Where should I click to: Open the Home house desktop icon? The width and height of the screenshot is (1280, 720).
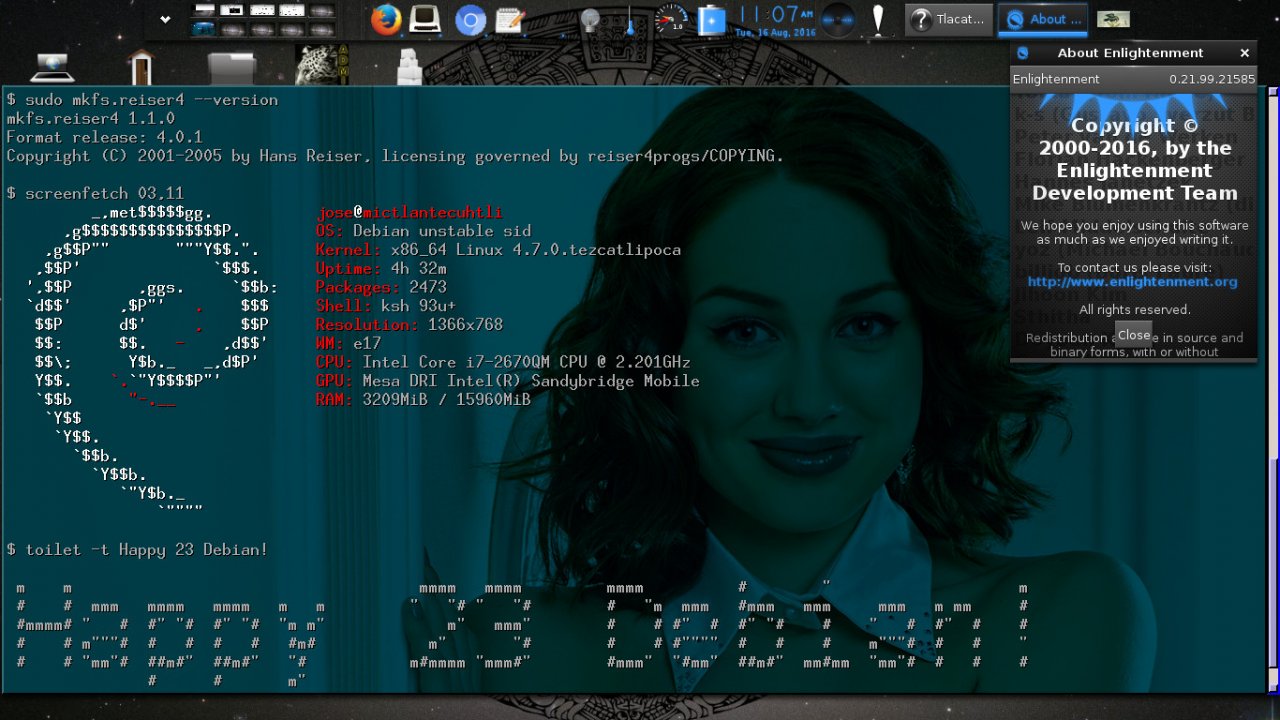point(141,67)
